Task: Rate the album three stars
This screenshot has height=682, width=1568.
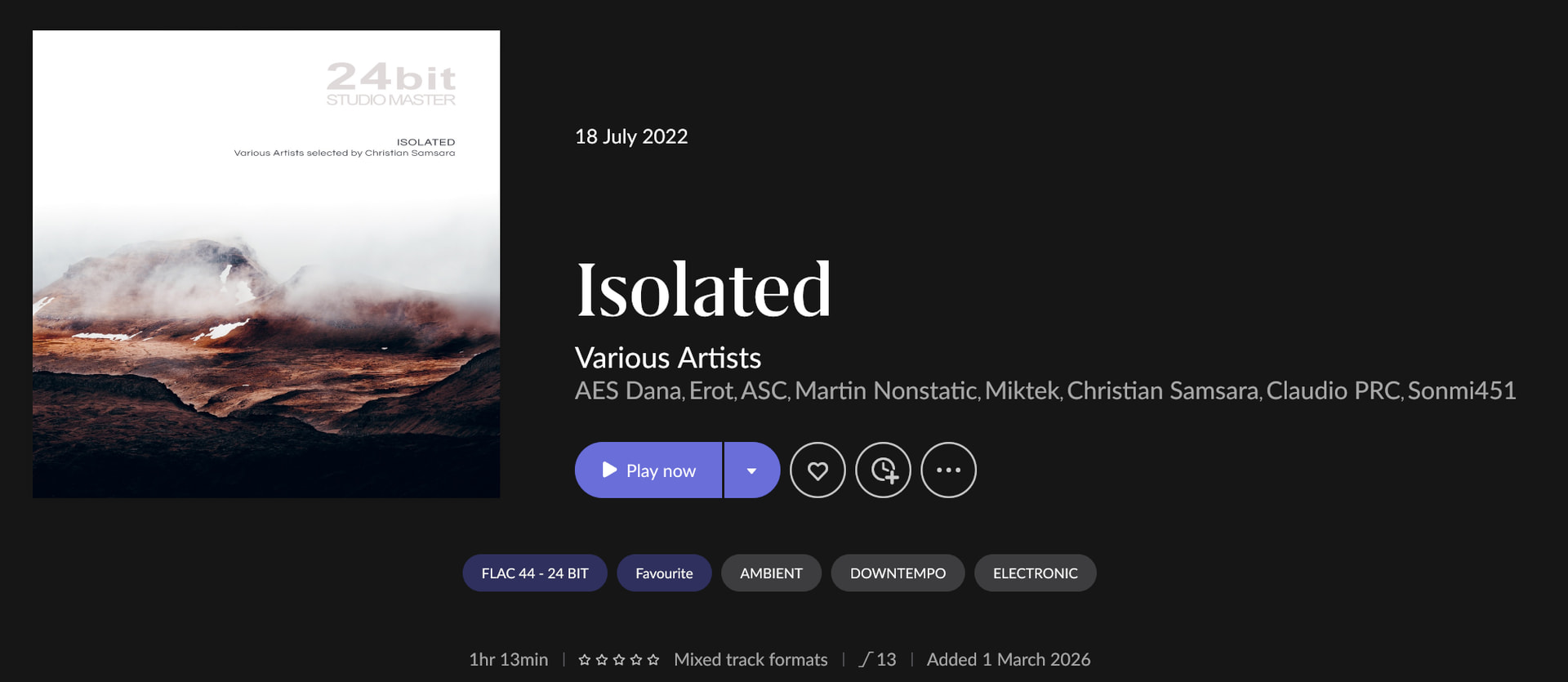Action: coord(619,660)
